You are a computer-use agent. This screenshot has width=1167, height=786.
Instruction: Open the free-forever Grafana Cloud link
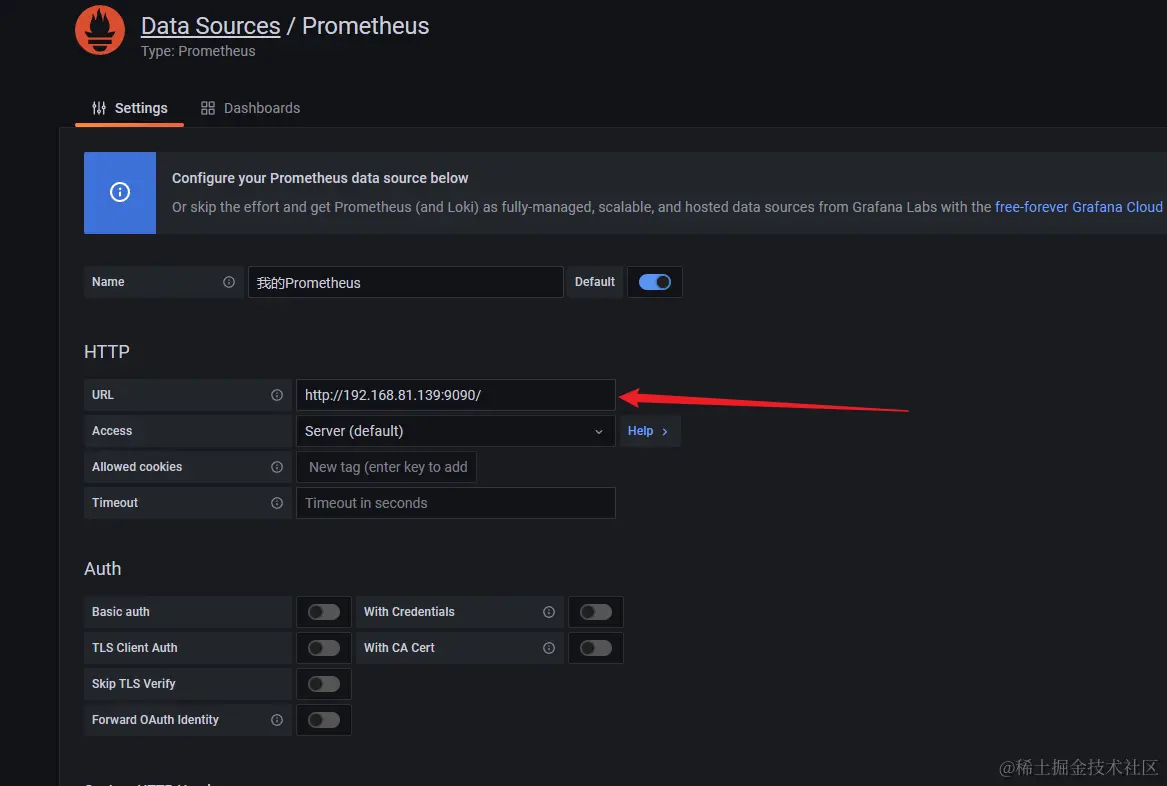point(1078,207)
